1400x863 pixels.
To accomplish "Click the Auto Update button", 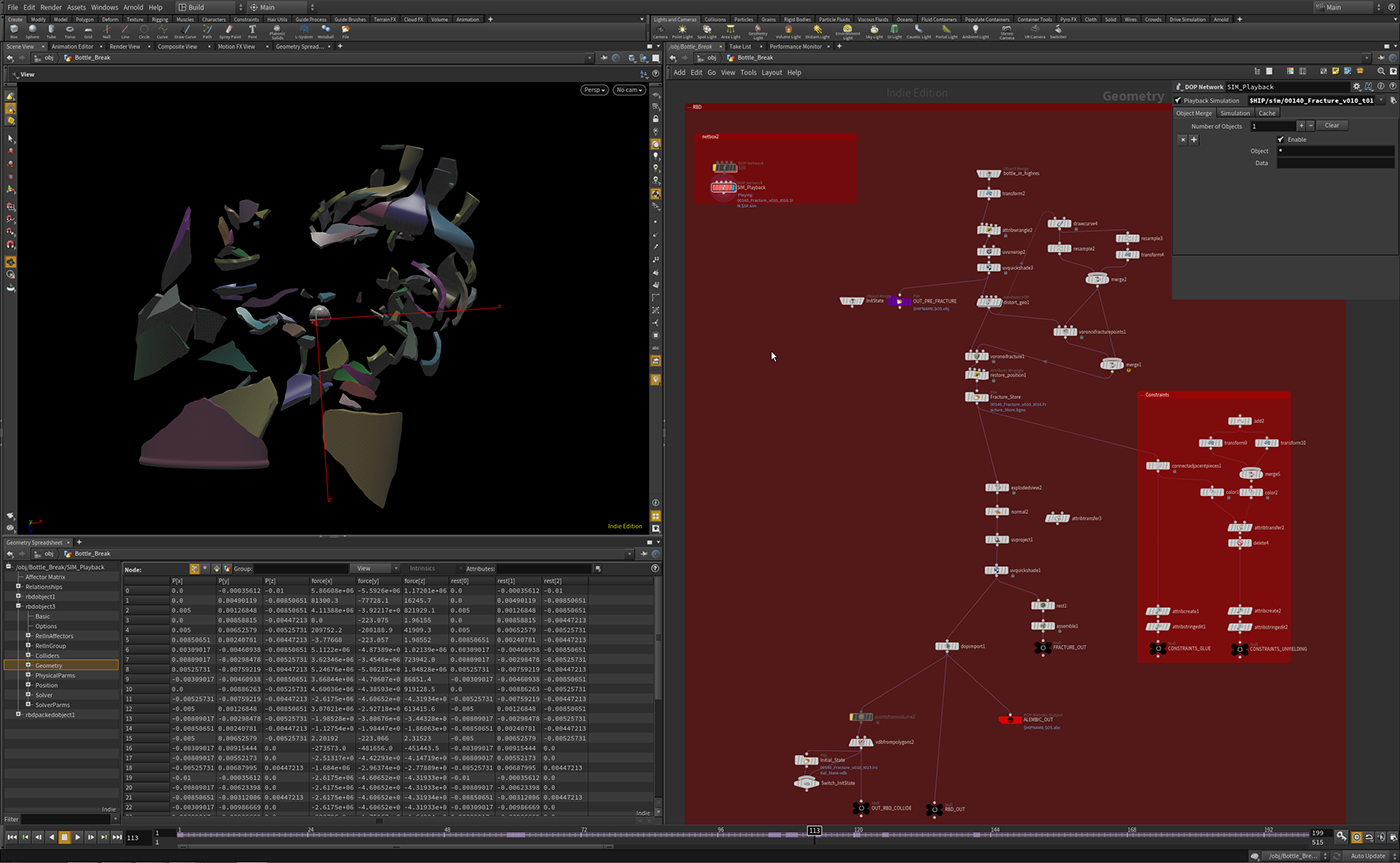I will coord(1367,856).
